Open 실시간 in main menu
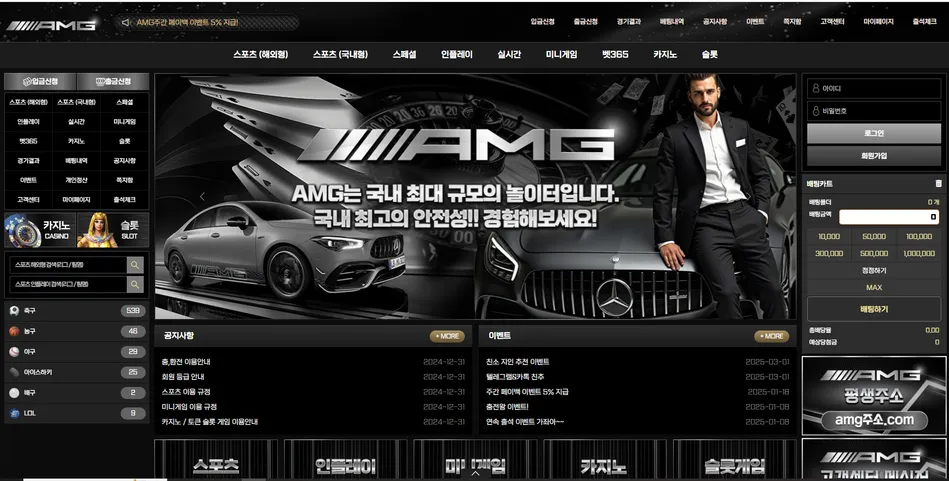This screenshot has width=949, height=481. click(509, 54)
